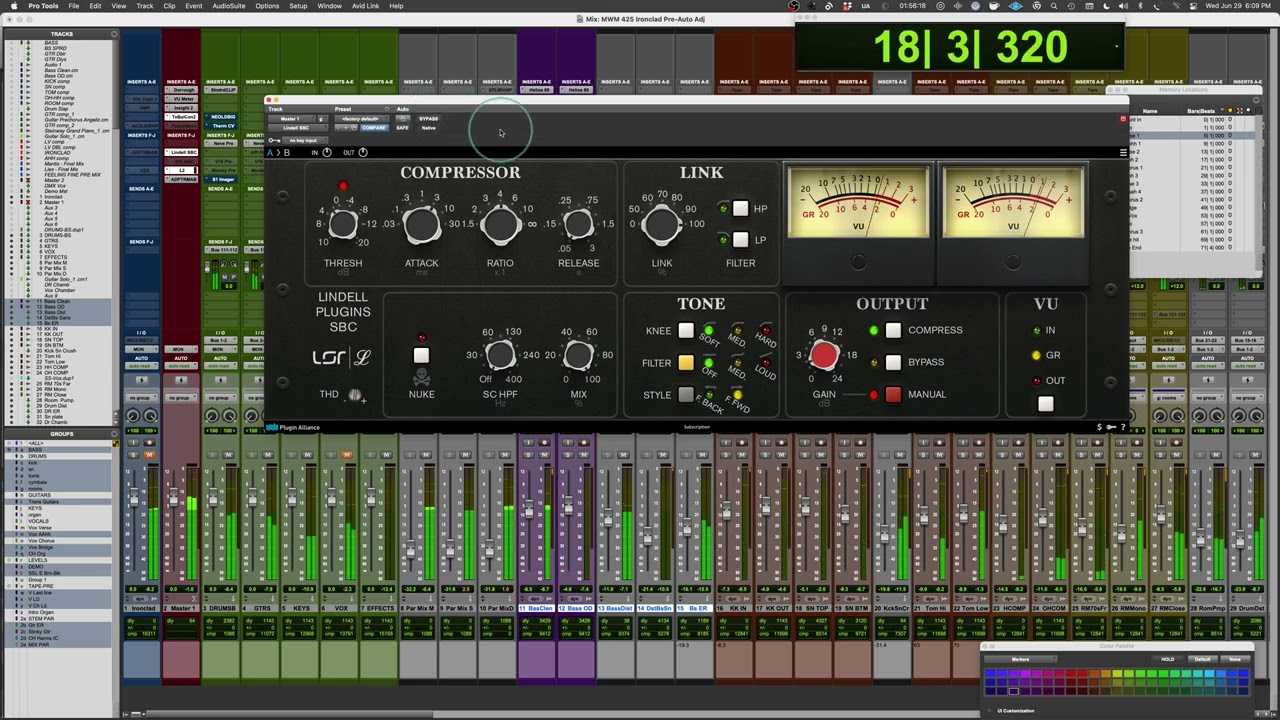Click the coffee cup icon in the menu bar
The height and width of the screenshot is (720, 1280).
pos(994,6)
